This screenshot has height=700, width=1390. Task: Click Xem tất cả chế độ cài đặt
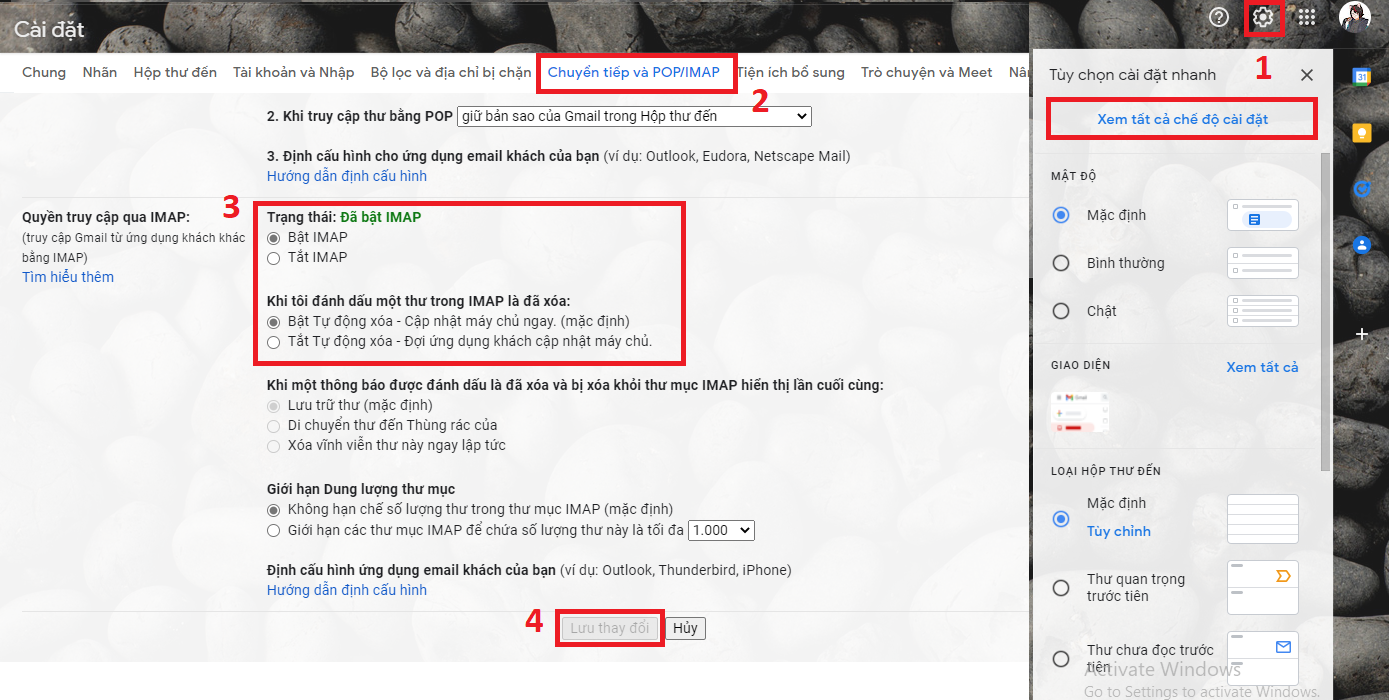pyautogui.click(x=1182, y=119)
